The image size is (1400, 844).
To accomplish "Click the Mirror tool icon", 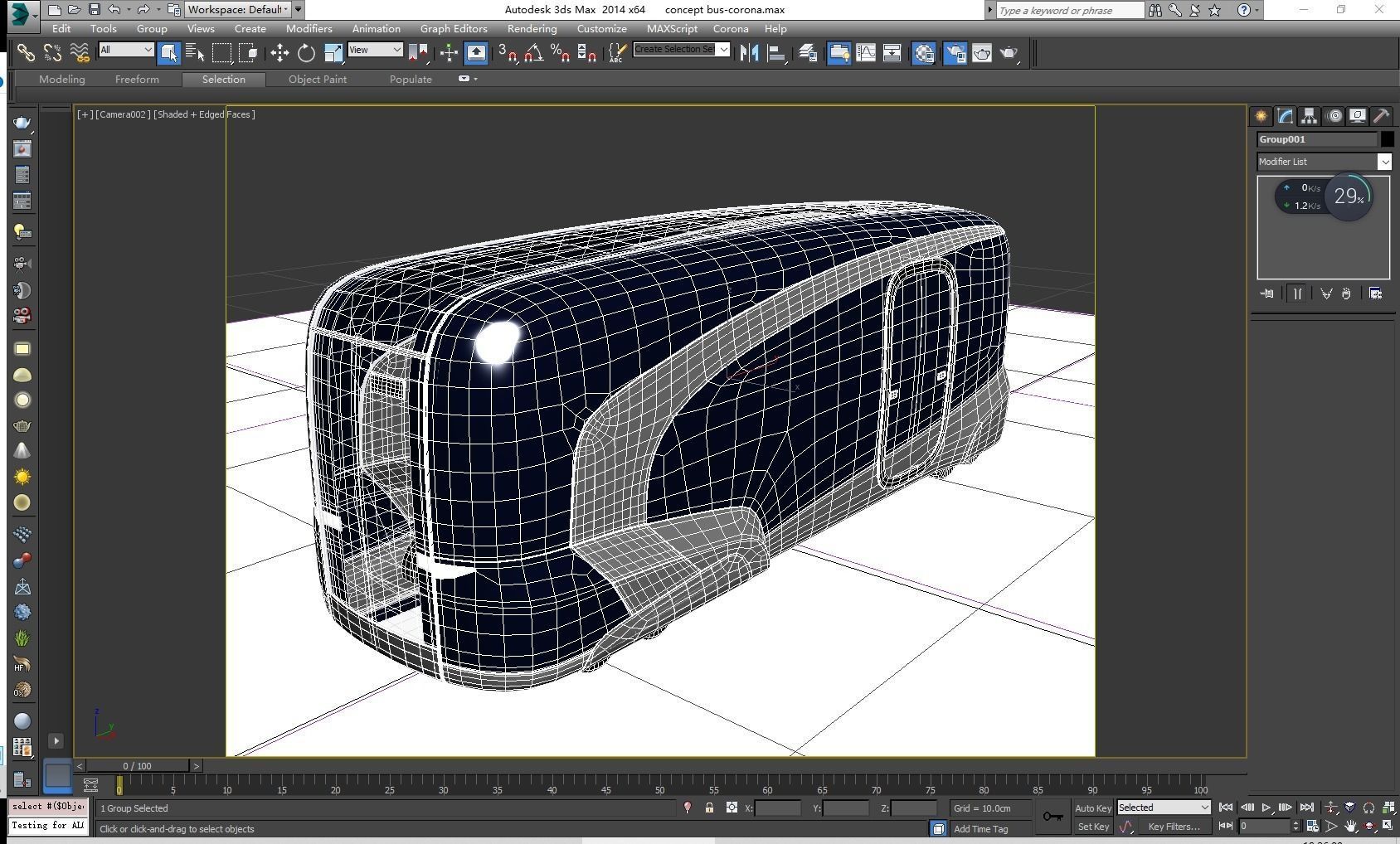I will [749, 53].
